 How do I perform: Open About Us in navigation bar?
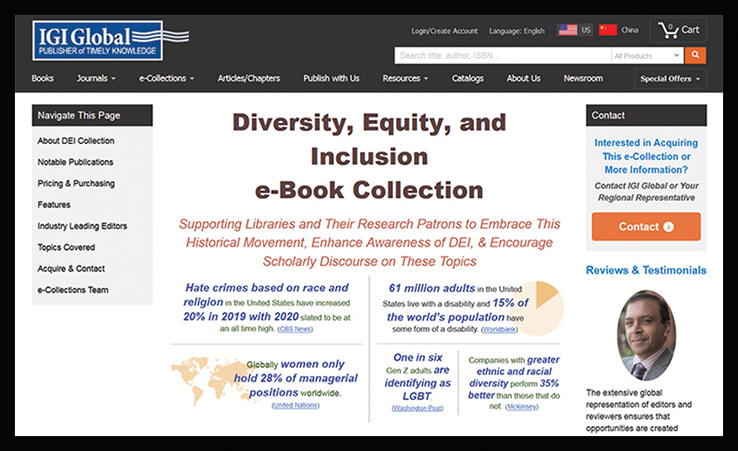[x=523, y=79]
